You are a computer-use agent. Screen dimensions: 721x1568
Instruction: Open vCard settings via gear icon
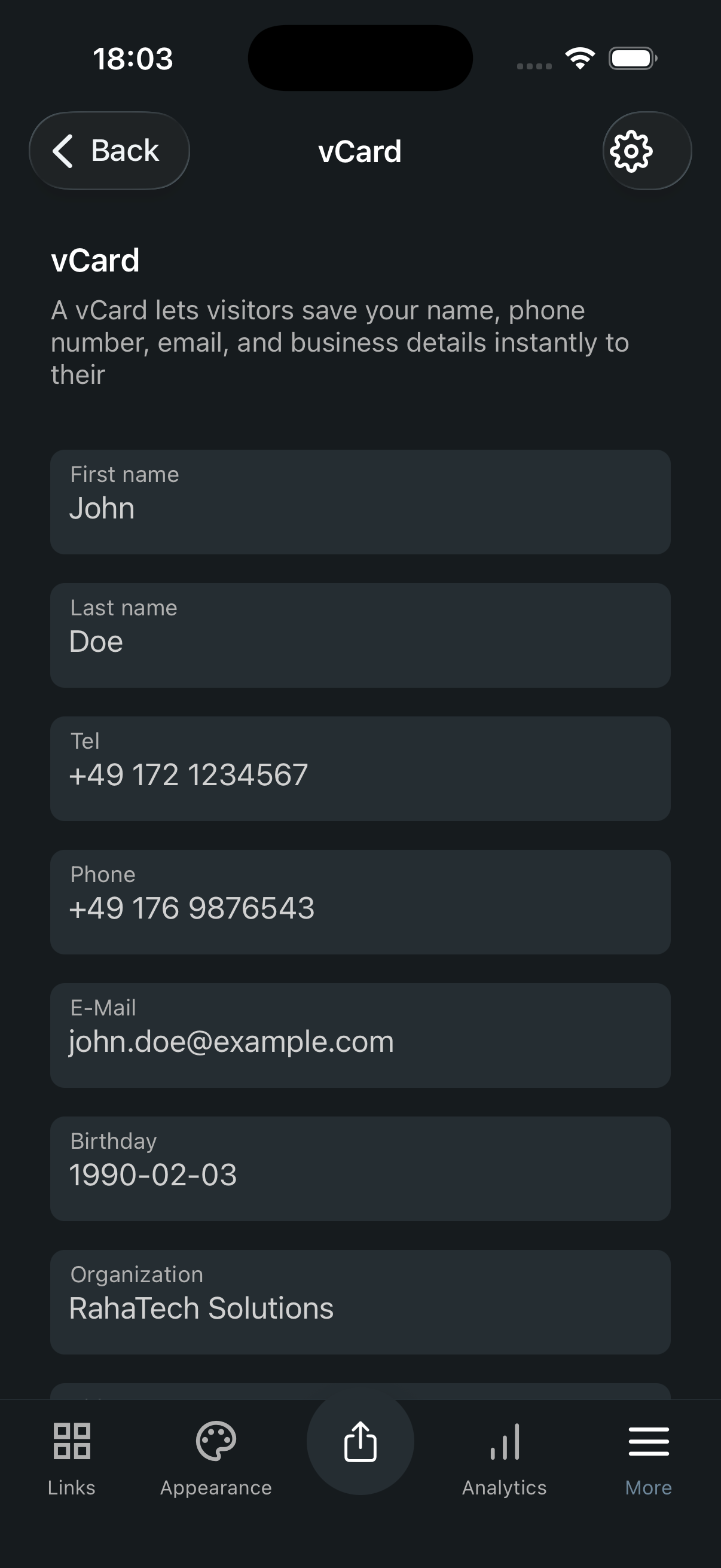(632, 151)
